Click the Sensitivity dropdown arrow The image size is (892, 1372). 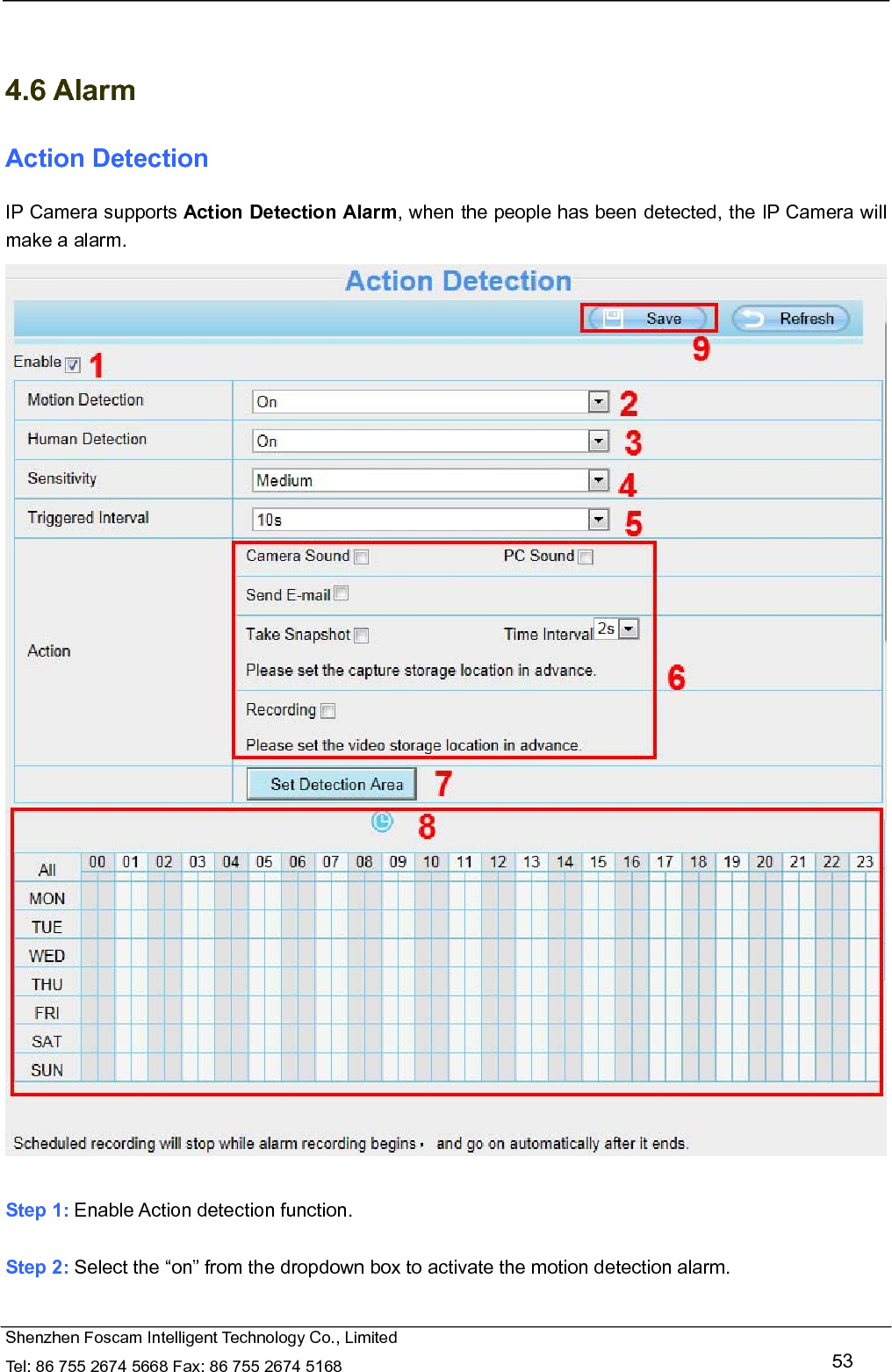pos(598,480)
